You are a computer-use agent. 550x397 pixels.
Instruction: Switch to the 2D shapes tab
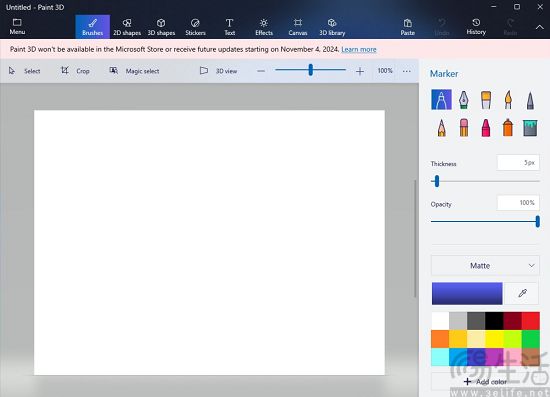click(x=127, y=27)
